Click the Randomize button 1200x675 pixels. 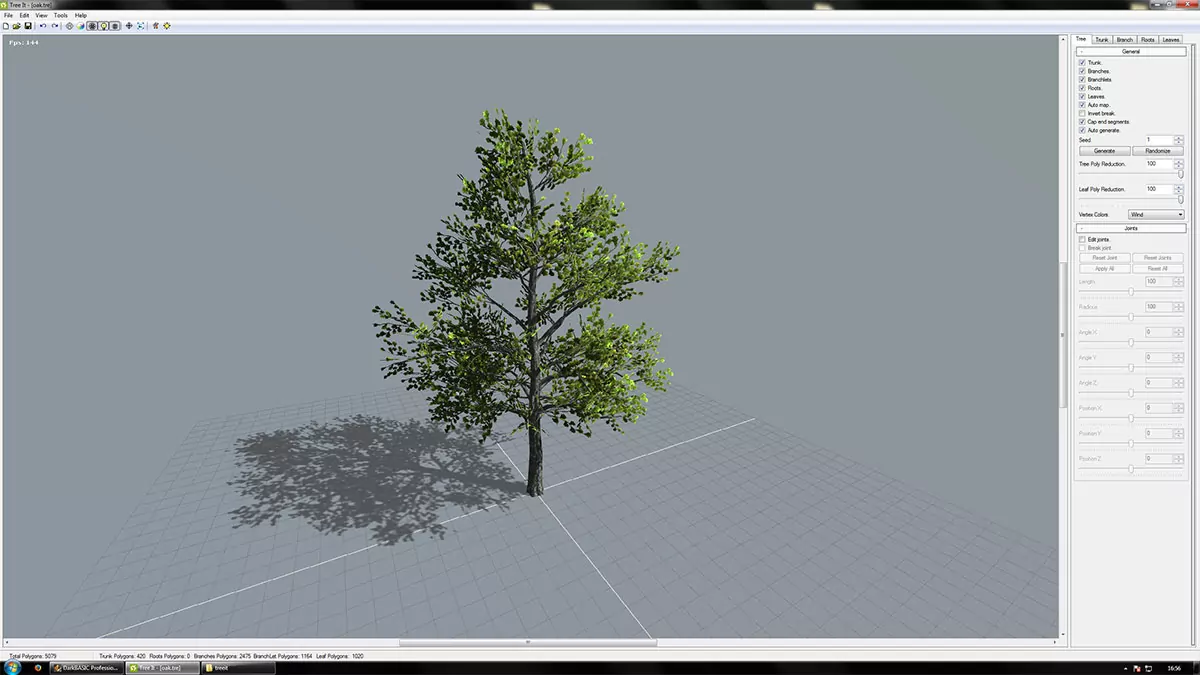point(1158,151)
